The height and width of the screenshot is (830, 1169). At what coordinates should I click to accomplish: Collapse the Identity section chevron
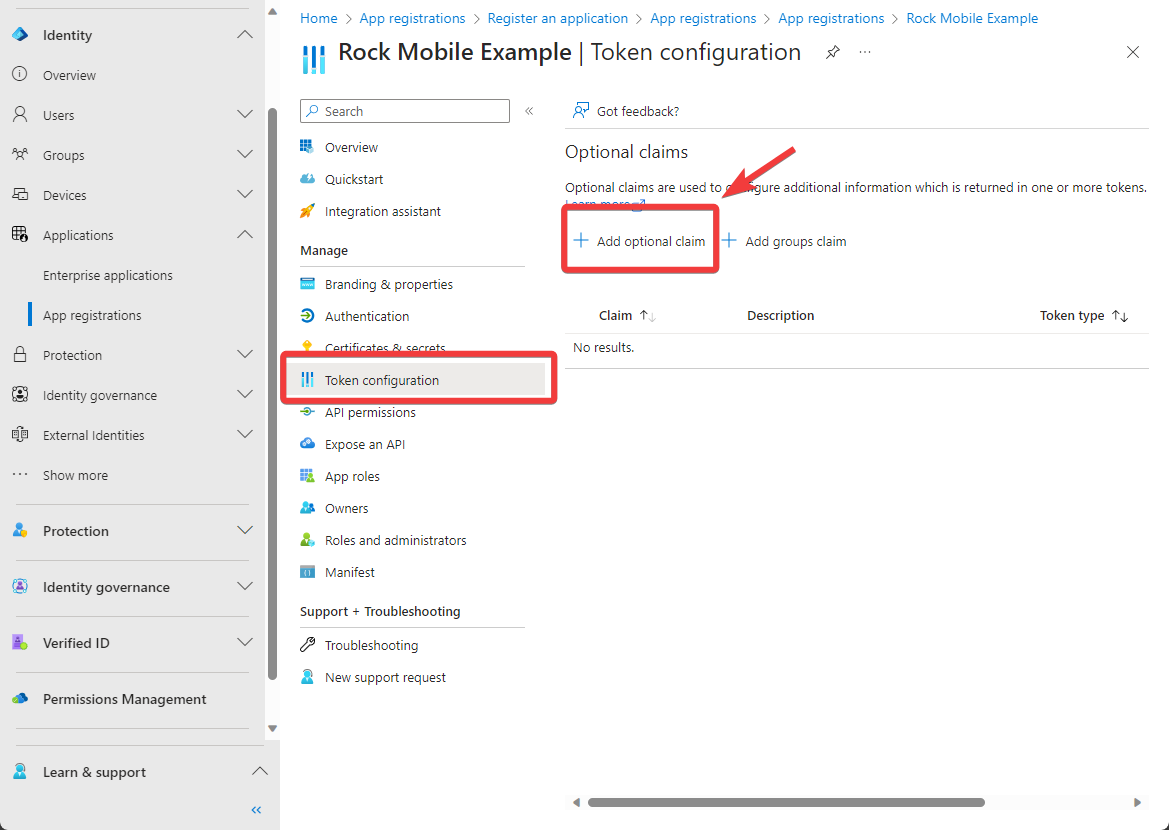(x=245, y=34)
